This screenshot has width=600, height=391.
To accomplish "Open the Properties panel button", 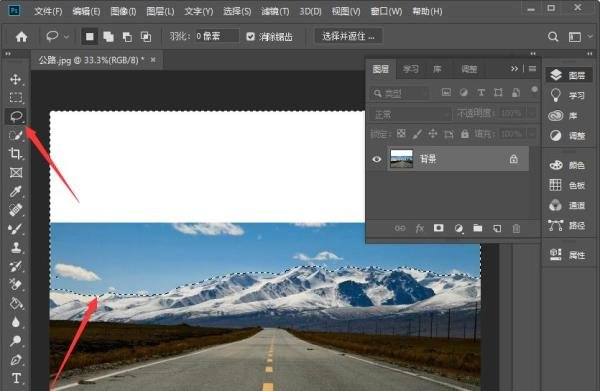I will coord(568,255).
